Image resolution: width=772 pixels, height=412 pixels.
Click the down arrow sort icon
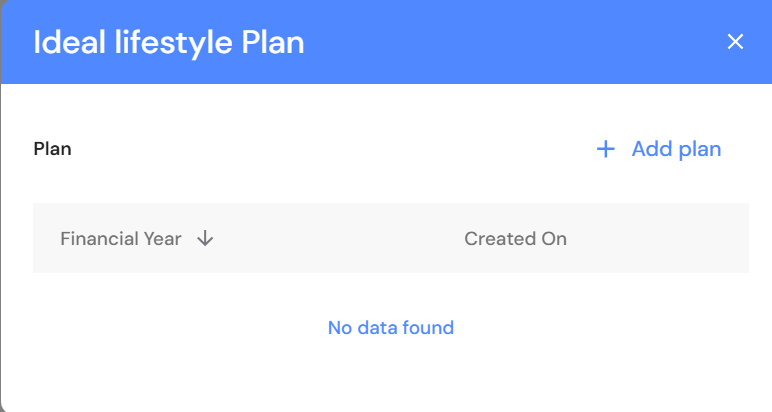tap(205, 239)
